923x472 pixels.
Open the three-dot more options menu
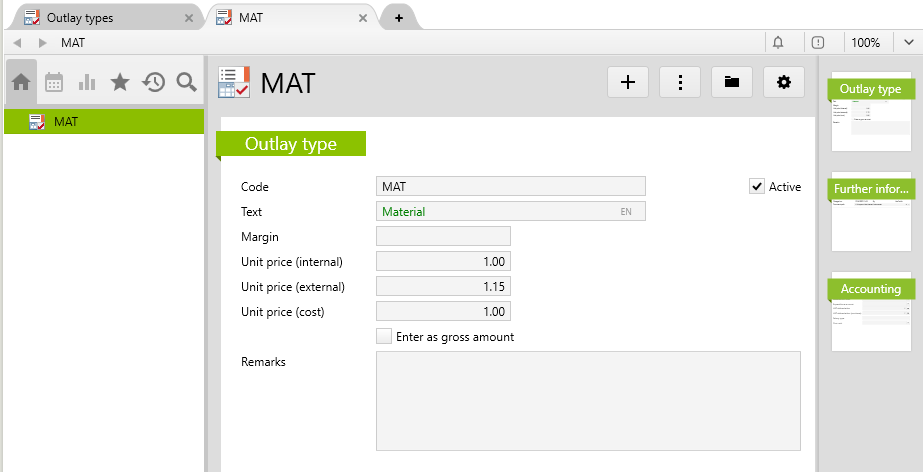[x=680, y=83]
